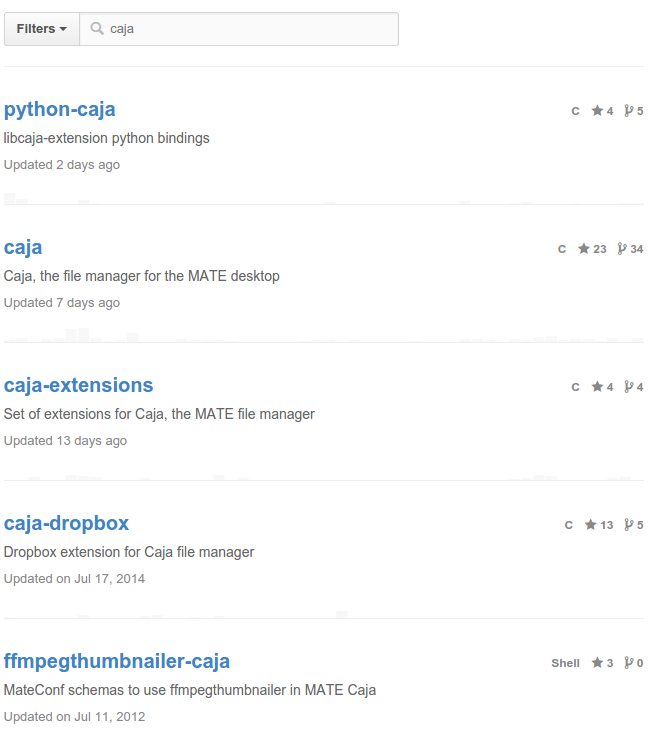Click the C language label on caja
The width and height of the screenshot is (651, 737).
click(x=562, y=249)
